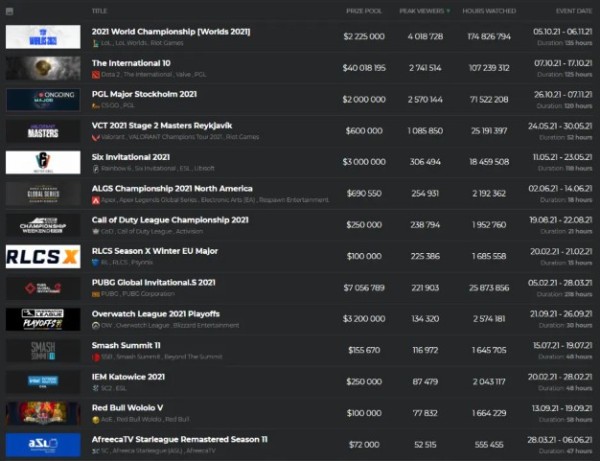Open the PGL Major ongoing thumbnail
Screen dimensions: 600x461
coord(43,99)
